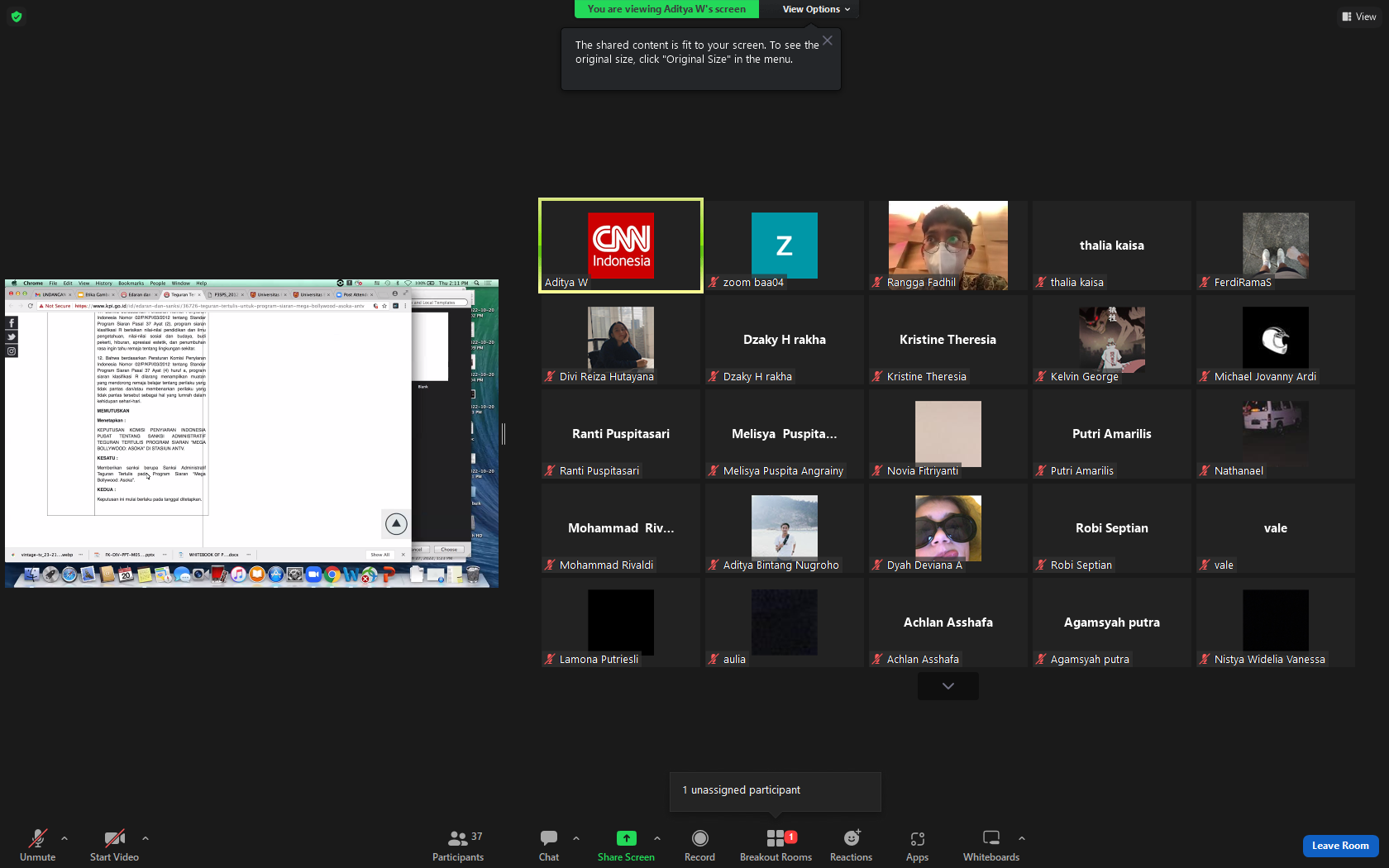Select Novia Fitriyanti's tile
The width and height of the screenshot is (1389, 868).
tap(948, 434)
